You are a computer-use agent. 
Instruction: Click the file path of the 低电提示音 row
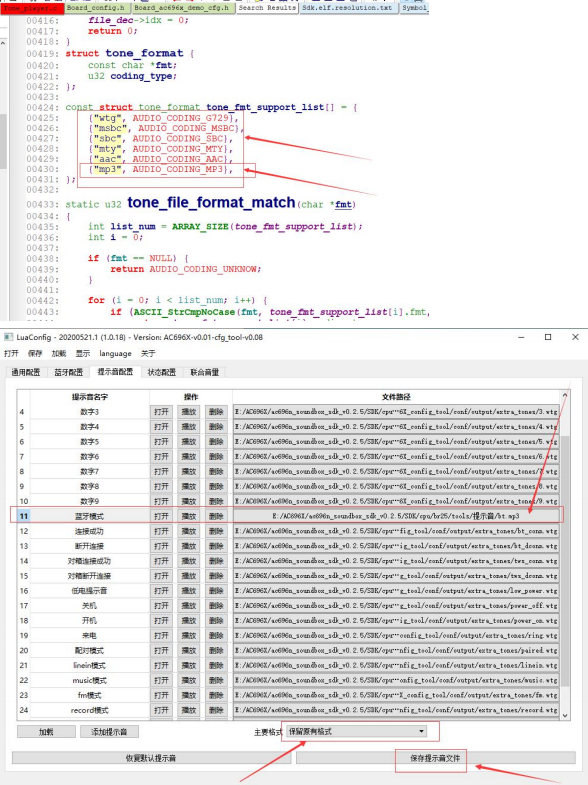pyautogui.click(x=396, y=591)
